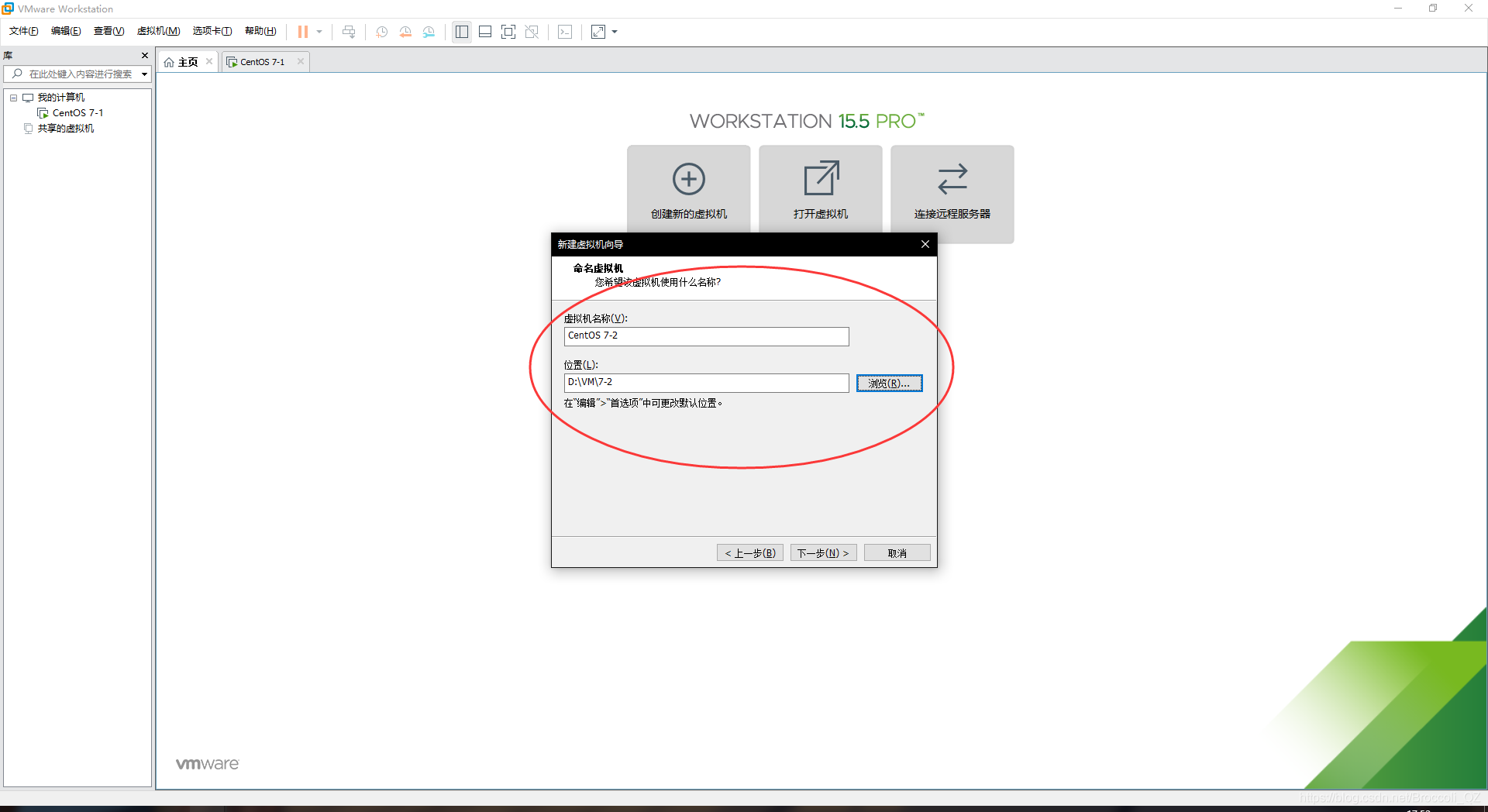
Task: Select 我的计算机 in the library tree
Action: point(61,98)
